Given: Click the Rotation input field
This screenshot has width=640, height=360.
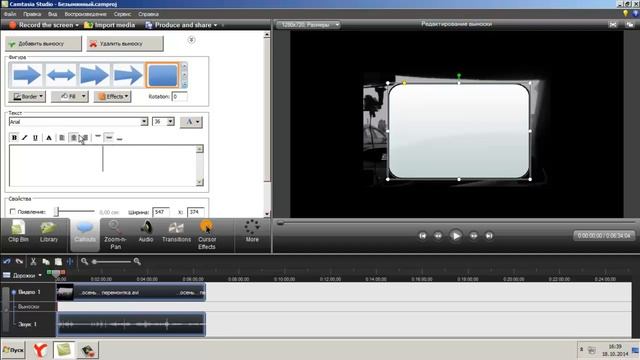Looking at the screenshot, I should [179, 97].
